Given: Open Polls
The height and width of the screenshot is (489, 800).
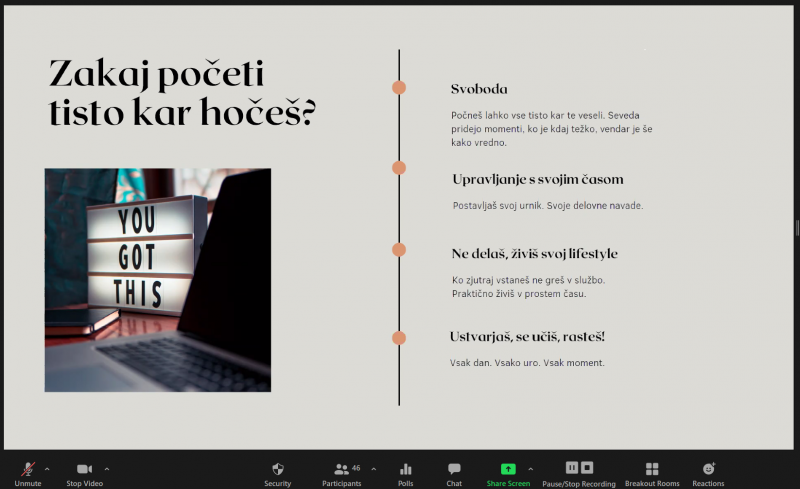Looking at the screenshot, I should click(x=406, y=474).
